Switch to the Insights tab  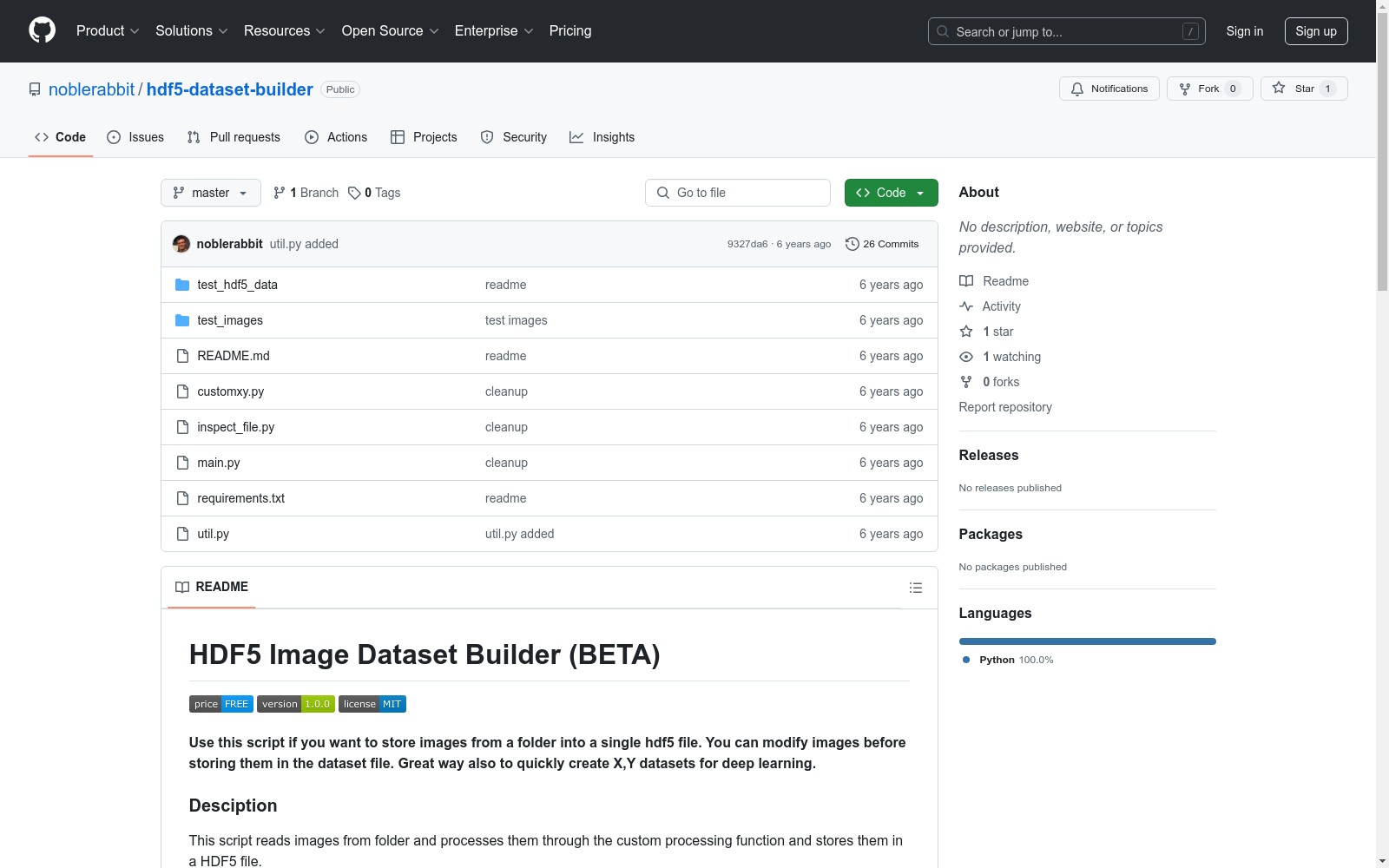click(x=602, y=137)
